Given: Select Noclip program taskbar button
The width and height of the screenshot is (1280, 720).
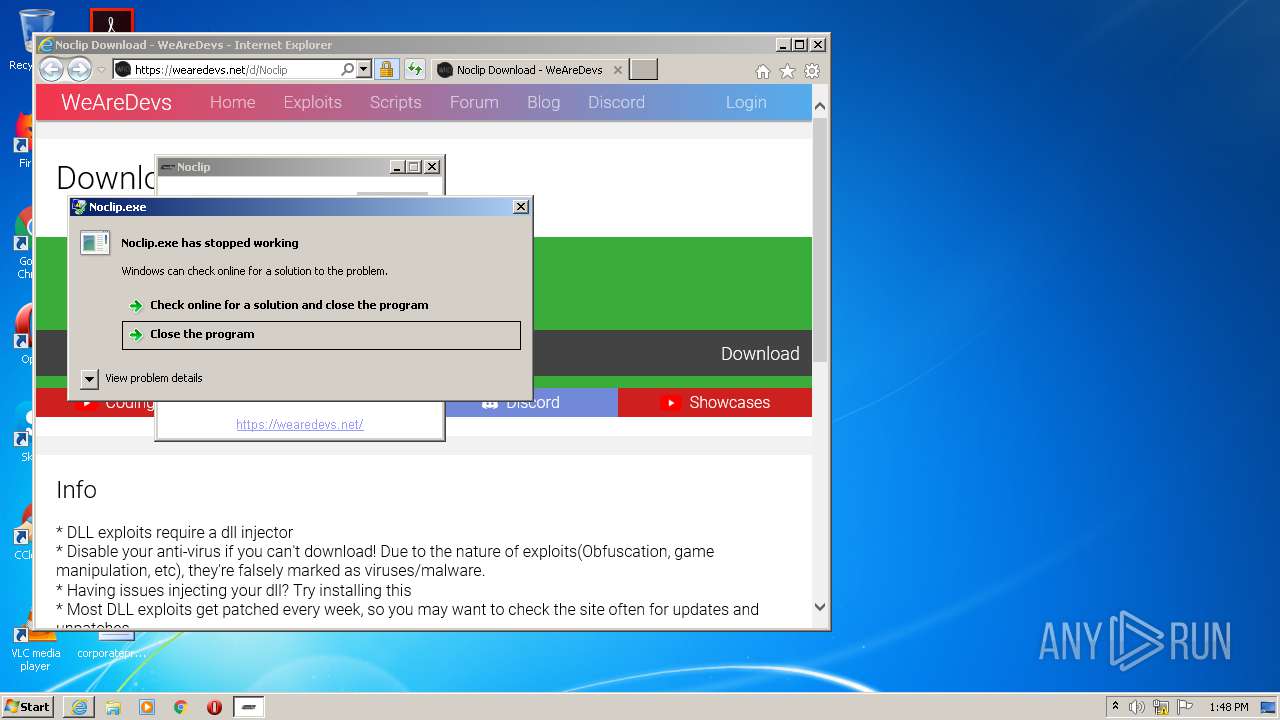Looking at the screenshot, I should click(x=249, y=707).
